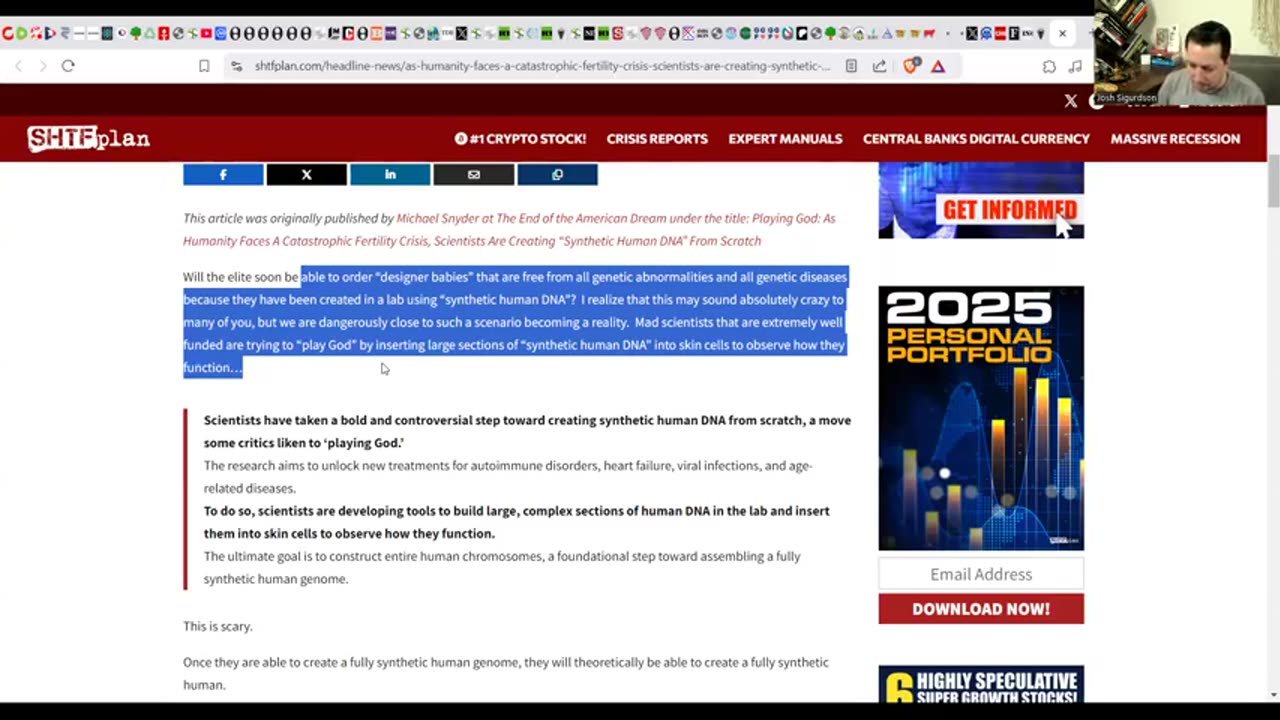This screenshot has height=720, width=1280.
Task: Open the extensions puzzle icon
Action: (x=1049, y=66)
